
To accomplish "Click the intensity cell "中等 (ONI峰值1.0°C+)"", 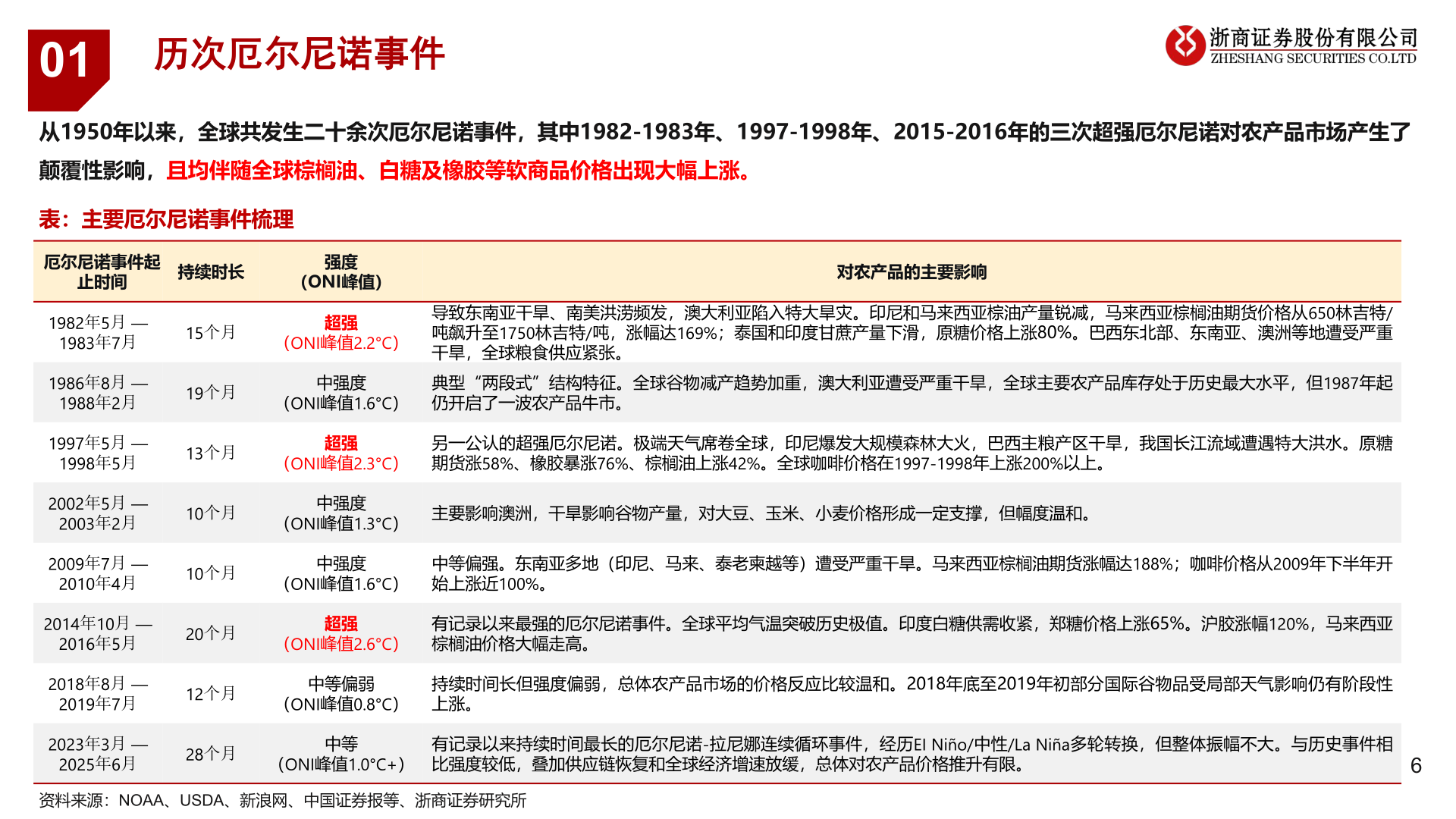I will (x=341, y=754).
